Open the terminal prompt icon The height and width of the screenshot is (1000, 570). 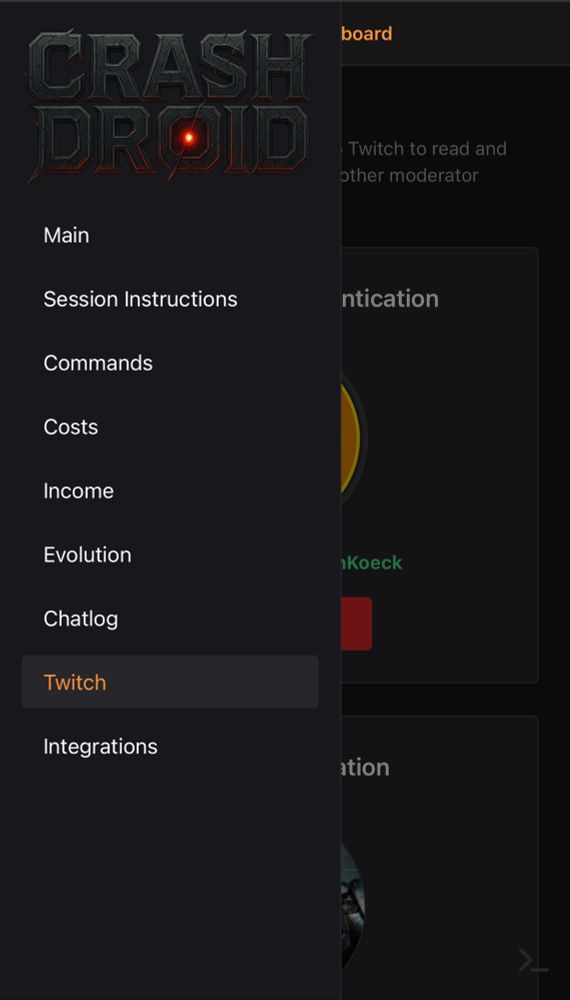click(x=532, y=960)
